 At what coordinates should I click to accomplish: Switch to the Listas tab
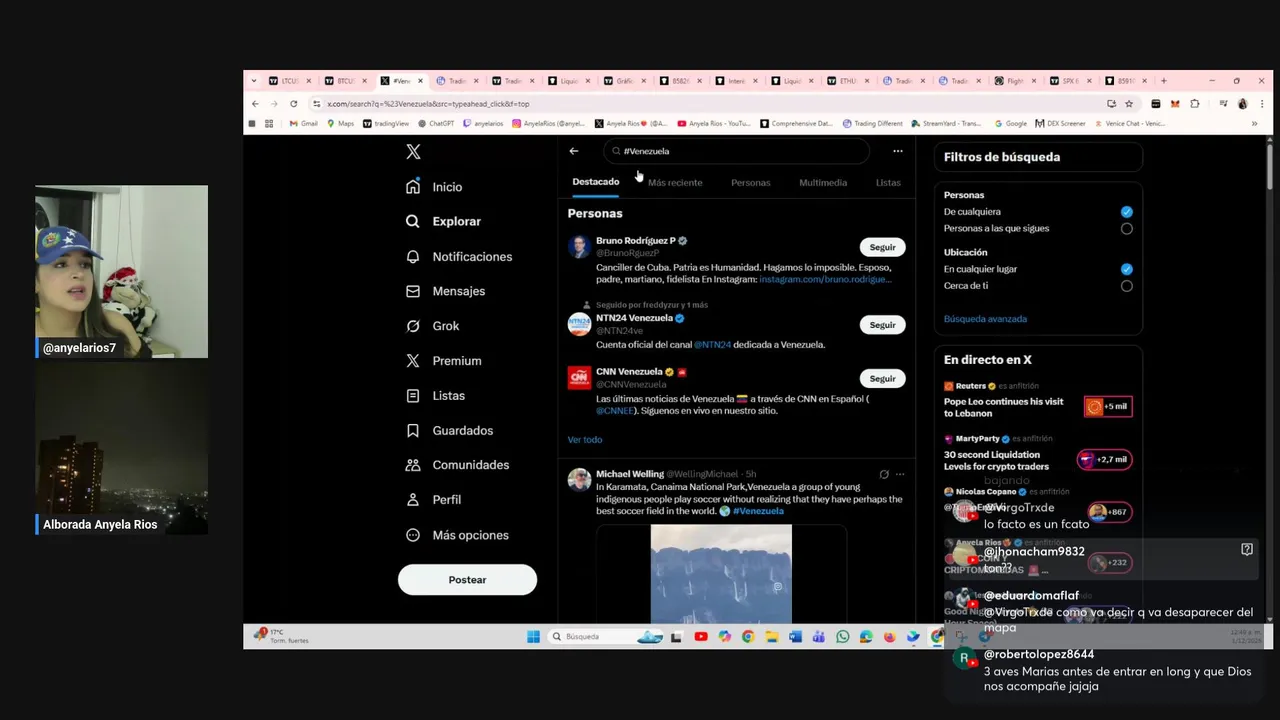point(888,183)
